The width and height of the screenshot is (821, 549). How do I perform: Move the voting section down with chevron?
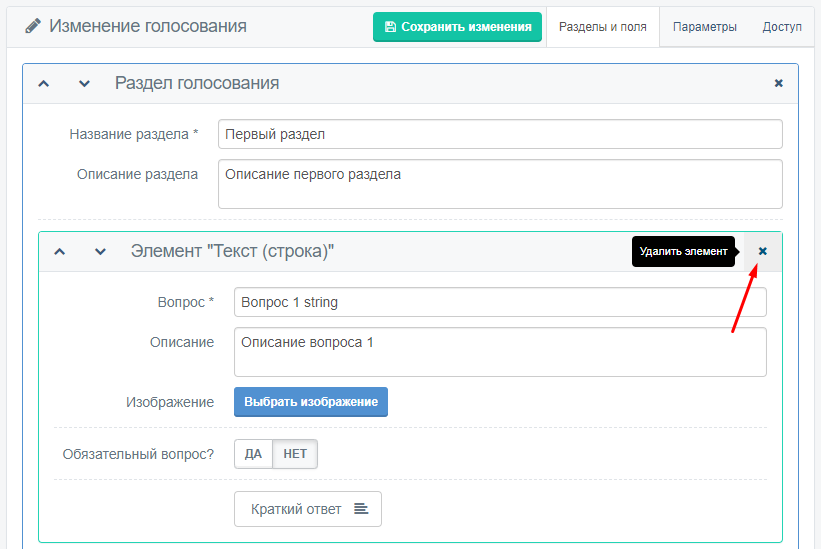pos(84,83)
